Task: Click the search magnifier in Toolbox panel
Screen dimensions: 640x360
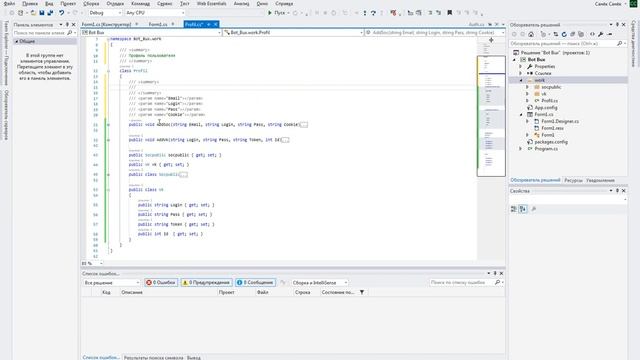Action: click(x=69, y=33)
